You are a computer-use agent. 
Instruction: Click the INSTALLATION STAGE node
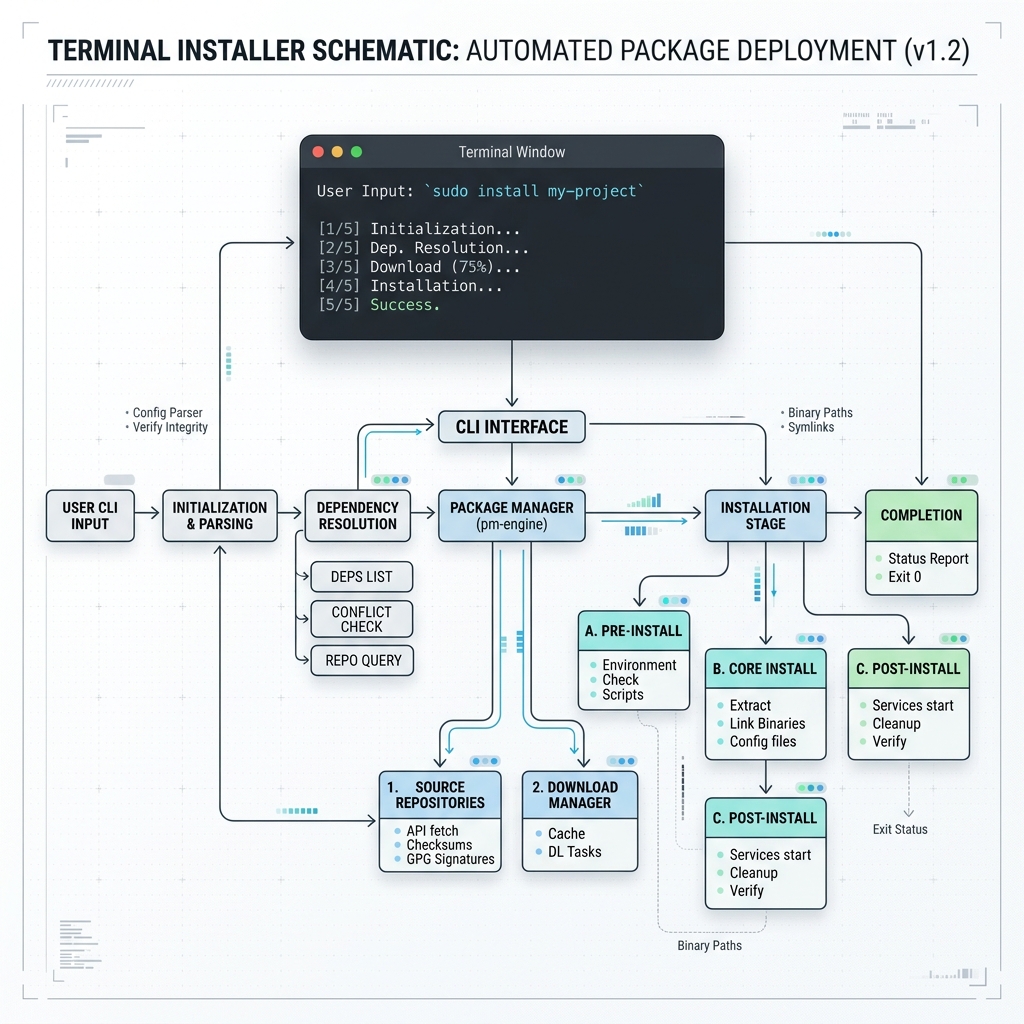pos(765,515)
